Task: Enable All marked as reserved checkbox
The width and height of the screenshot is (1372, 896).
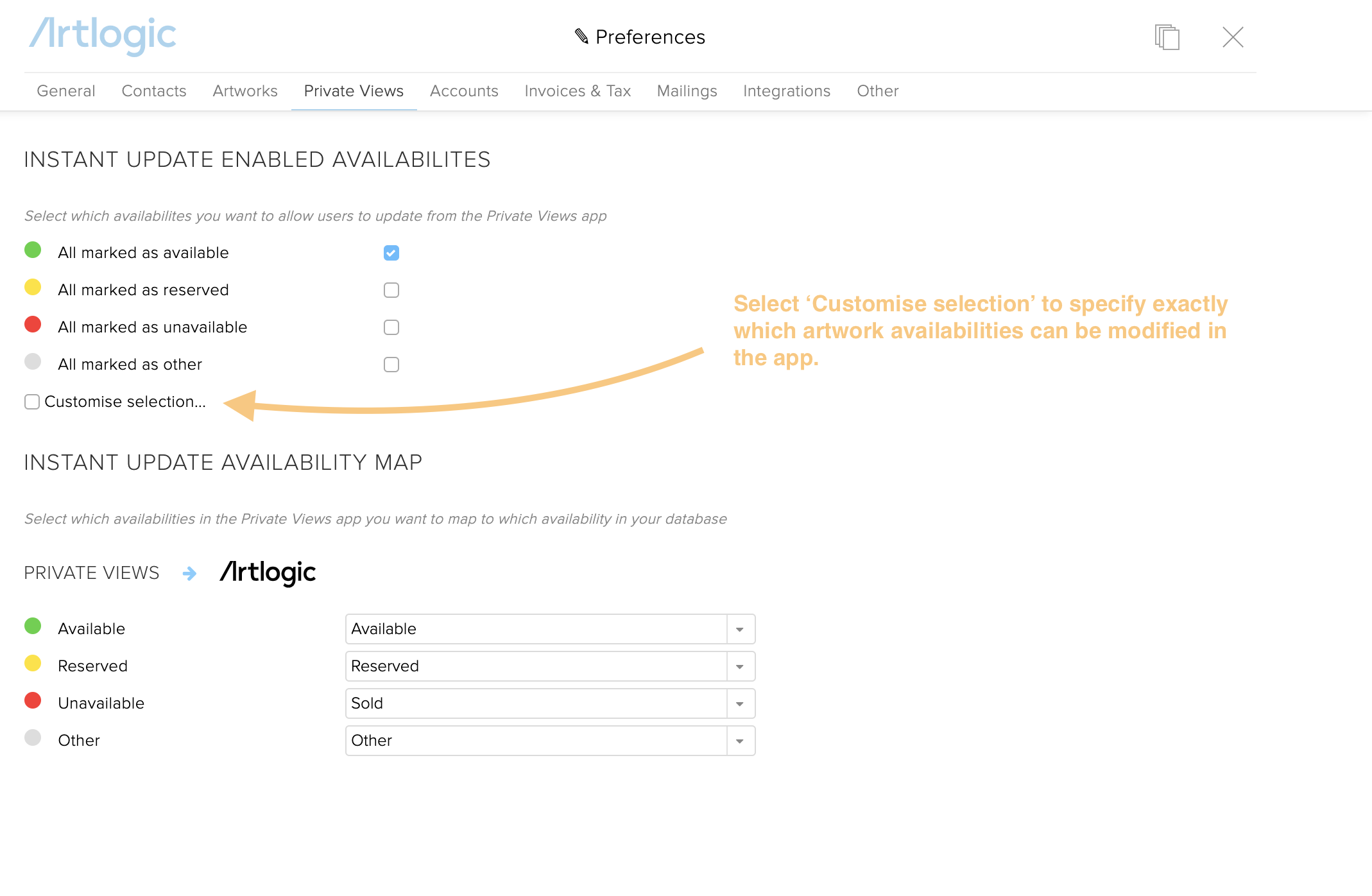Action: coord(391,290)
